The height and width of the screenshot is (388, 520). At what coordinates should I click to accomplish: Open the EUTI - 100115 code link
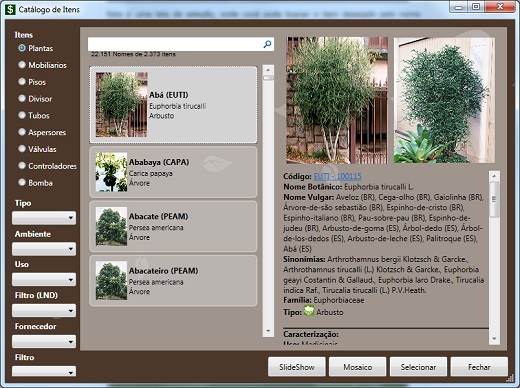click(337, 176)
